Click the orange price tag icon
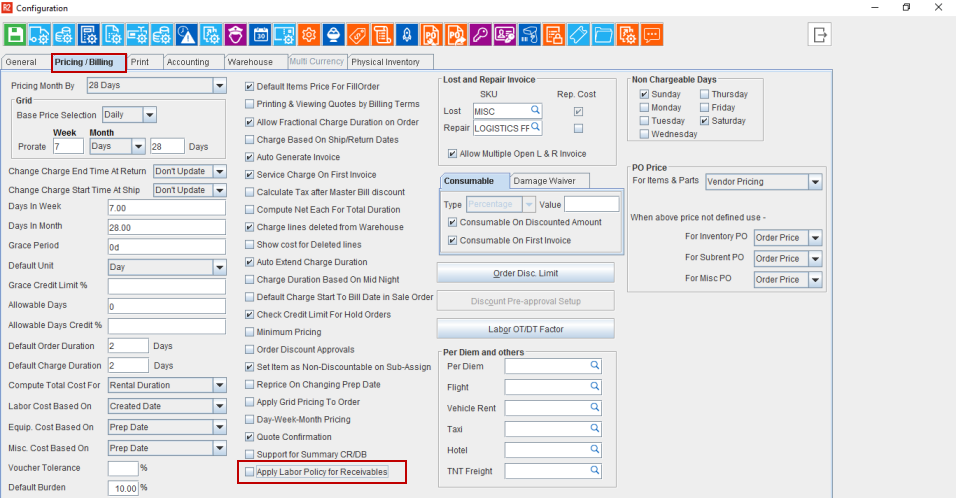This screenshot has width=956, height=498. pyautogui.click(x=357, y=34)
